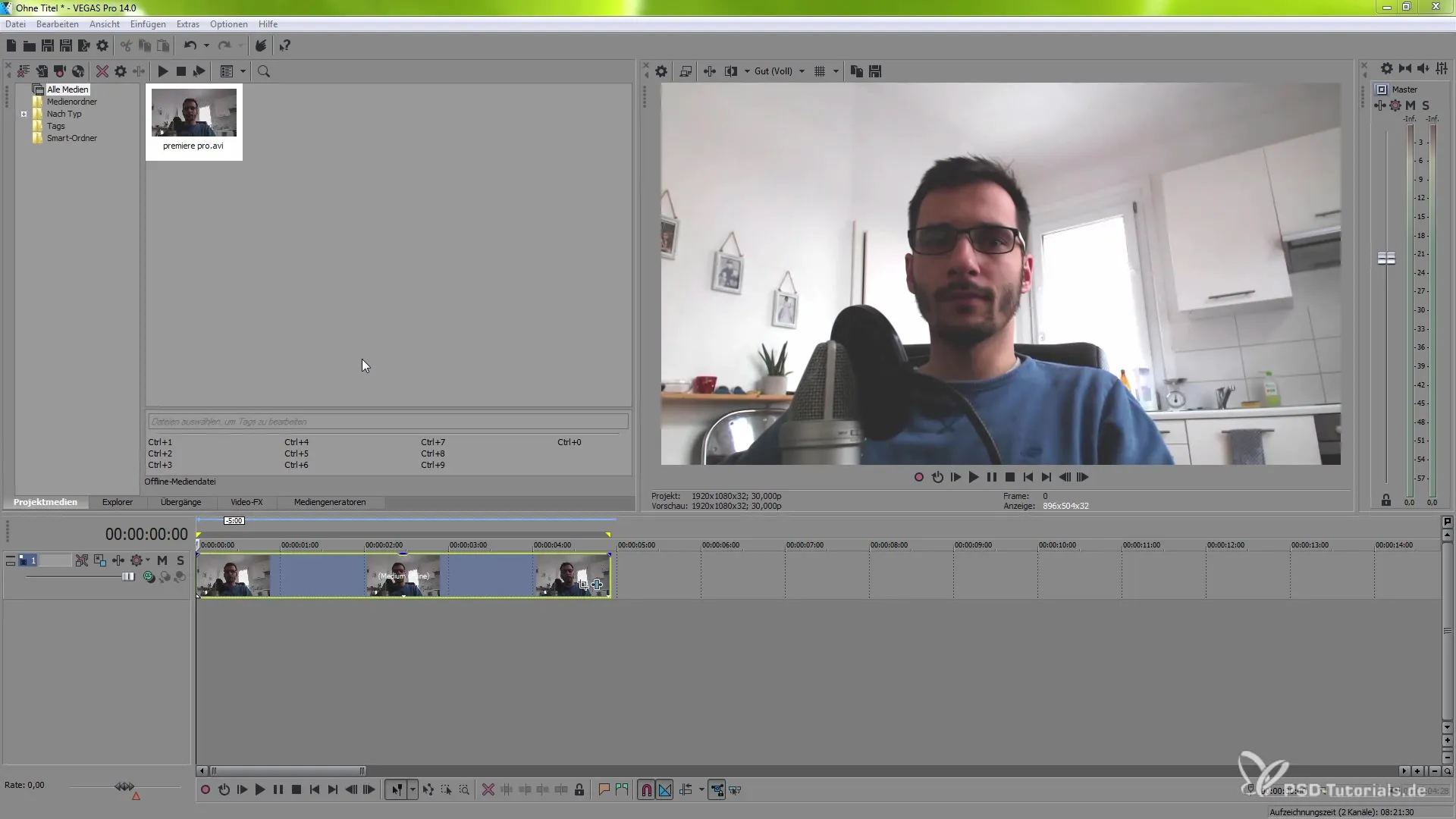Click the Search media magnifier icon

pyautogui.click(x=264, y=71)
